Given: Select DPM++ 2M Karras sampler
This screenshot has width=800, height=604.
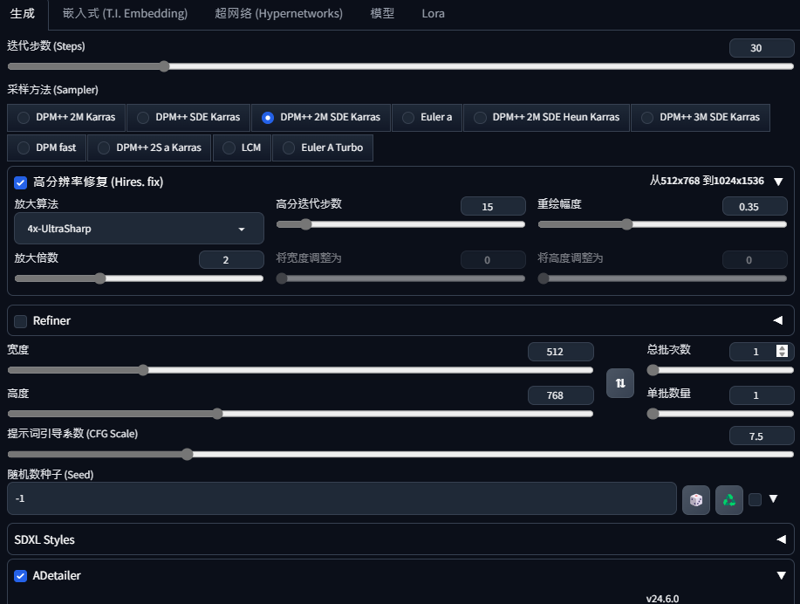Looking at the screenshot, I should click(66, 117).
